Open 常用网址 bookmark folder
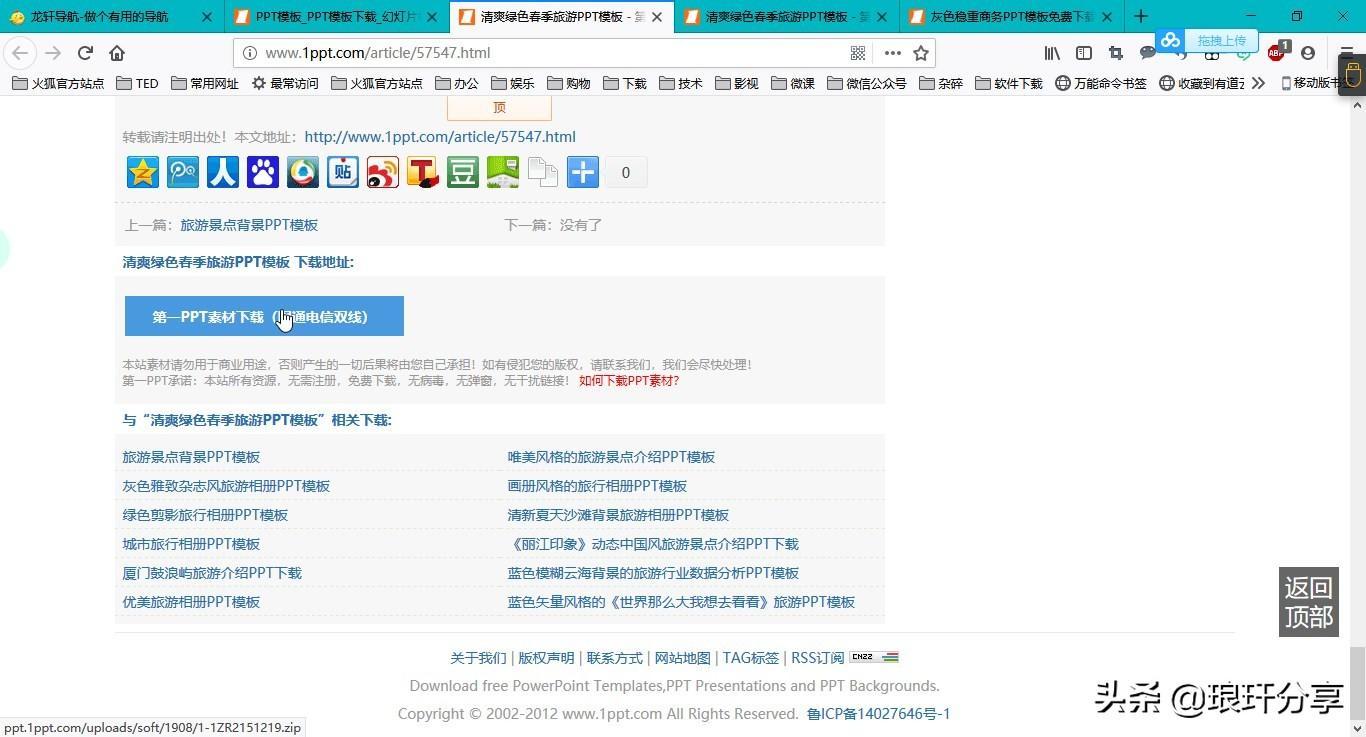This screenshot has height=737, width=1366. click(204, 83)
